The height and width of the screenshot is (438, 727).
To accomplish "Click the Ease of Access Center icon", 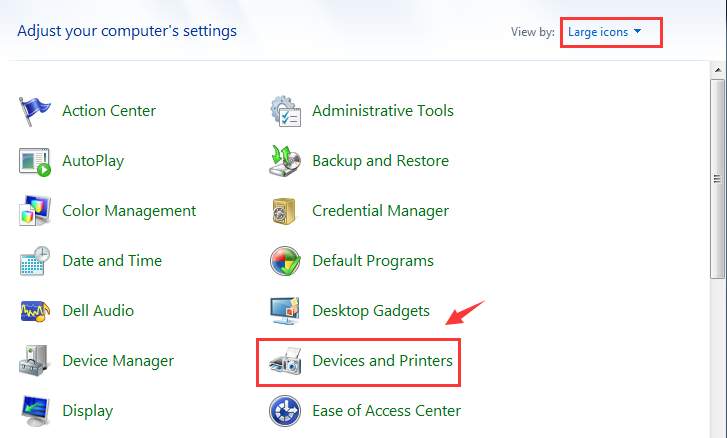I will click(x=285, y=411).
